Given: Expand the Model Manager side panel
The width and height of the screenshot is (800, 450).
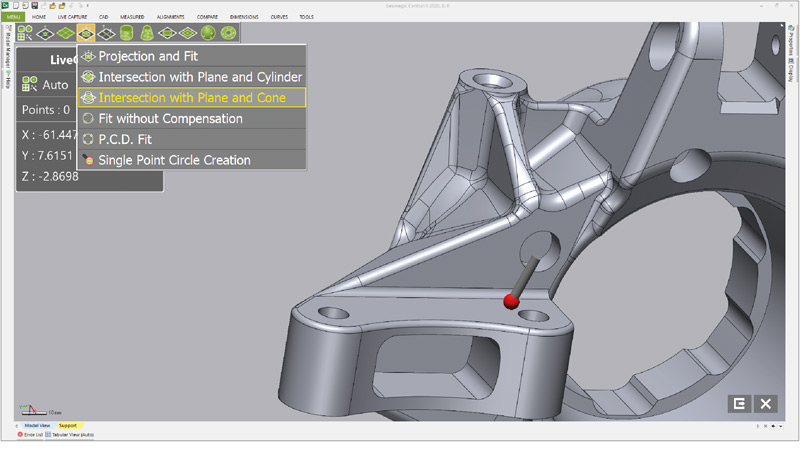Looking at the screenshot, I should click(8, 48).
